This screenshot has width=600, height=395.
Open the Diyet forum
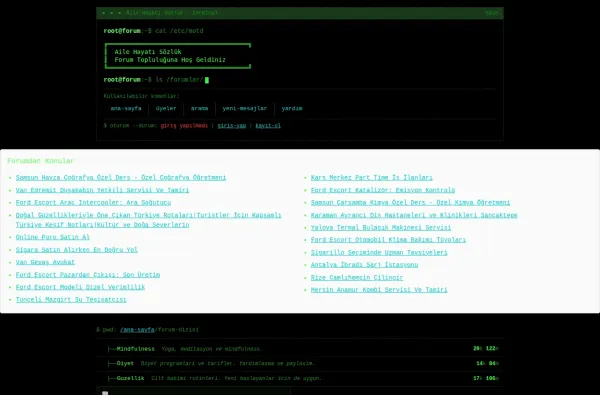pos(125,363)
